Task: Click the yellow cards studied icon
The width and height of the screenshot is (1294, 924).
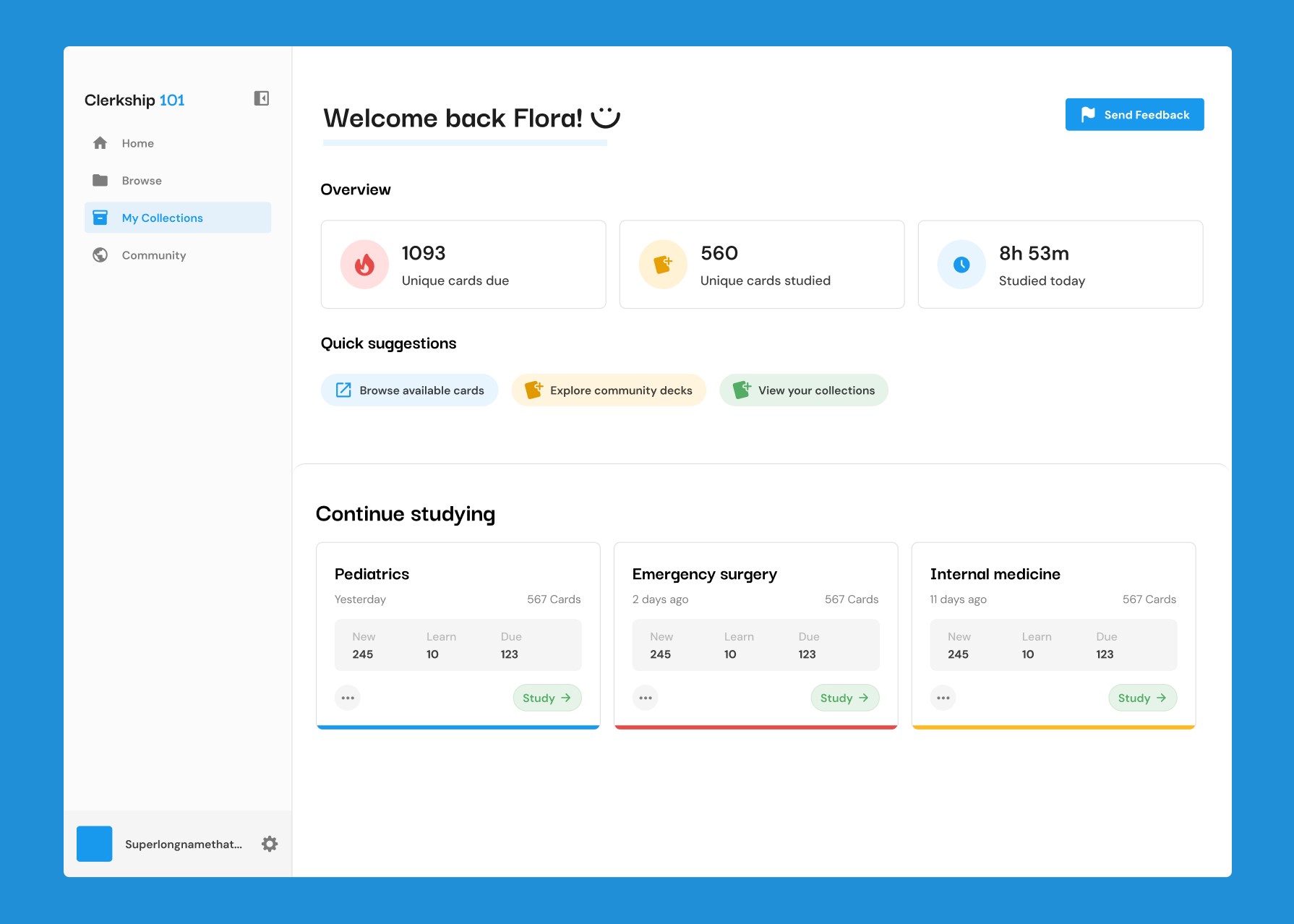Action: click(x=663, y=265)
